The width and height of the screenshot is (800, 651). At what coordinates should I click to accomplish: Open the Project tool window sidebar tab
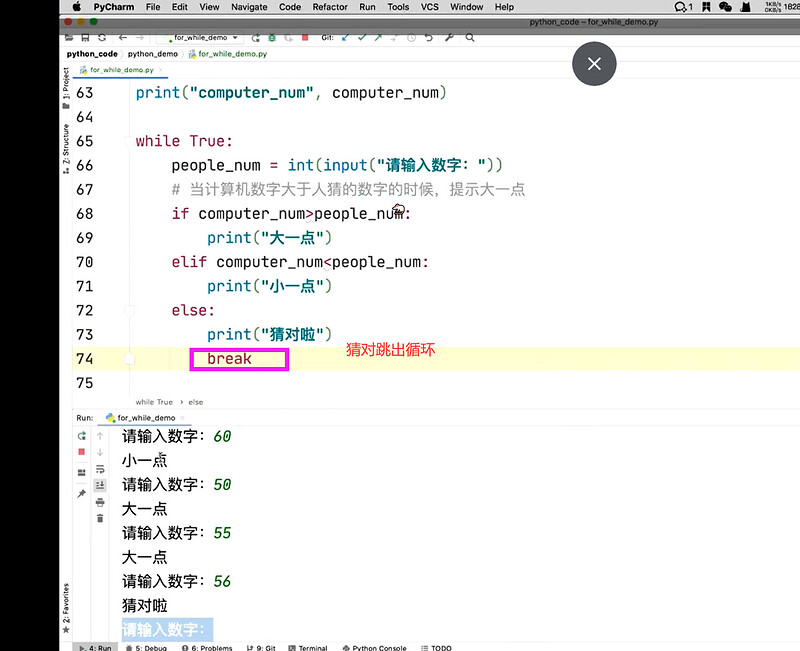pos(66,87)
